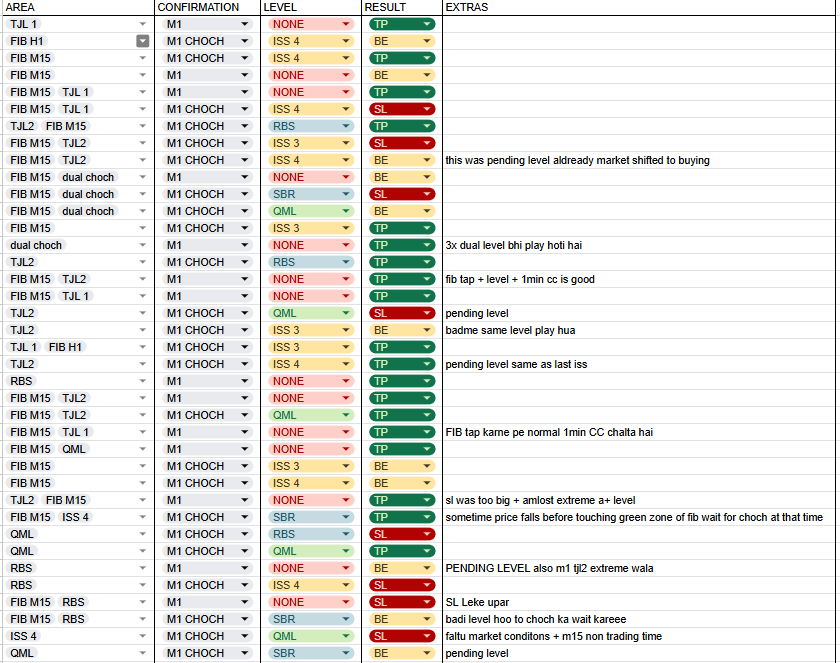Click the note 'fib tap + level + 1min cc is good'
Image resolution: width=840 pixels, height=663 pixels.
520,279
